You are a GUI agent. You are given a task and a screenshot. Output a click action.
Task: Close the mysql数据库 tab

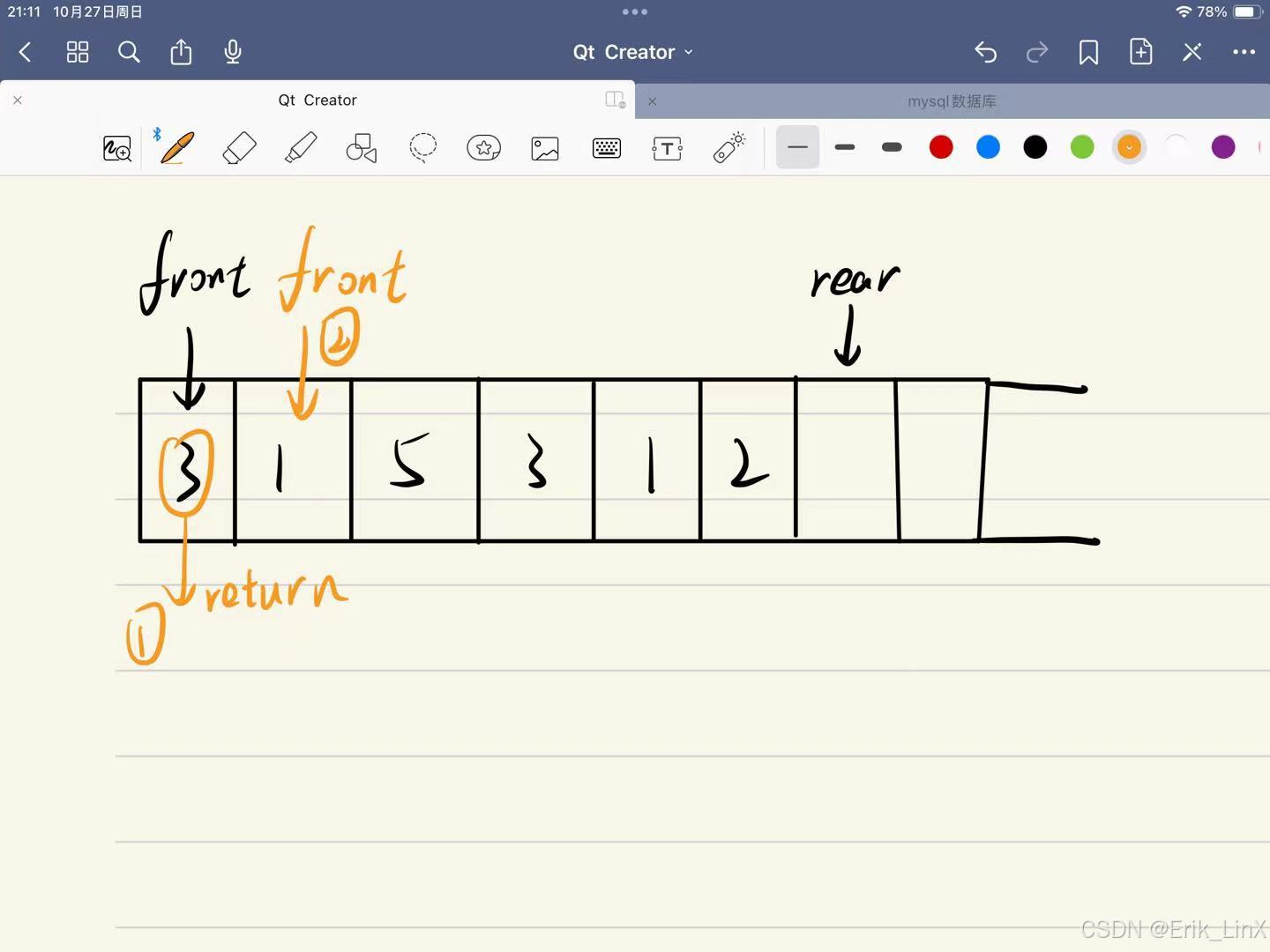point(652,101)
